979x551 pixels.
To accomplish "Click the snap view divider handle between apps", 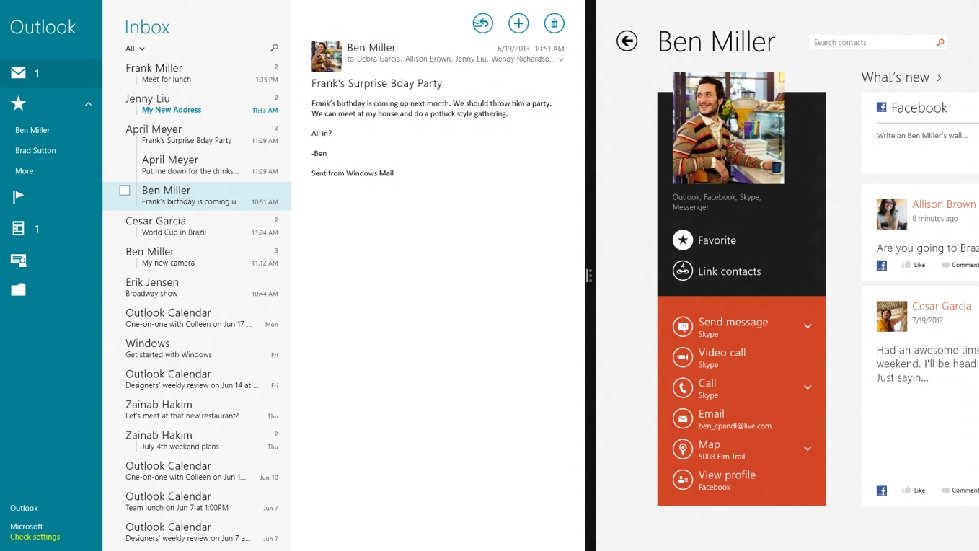I will (589, 275).
